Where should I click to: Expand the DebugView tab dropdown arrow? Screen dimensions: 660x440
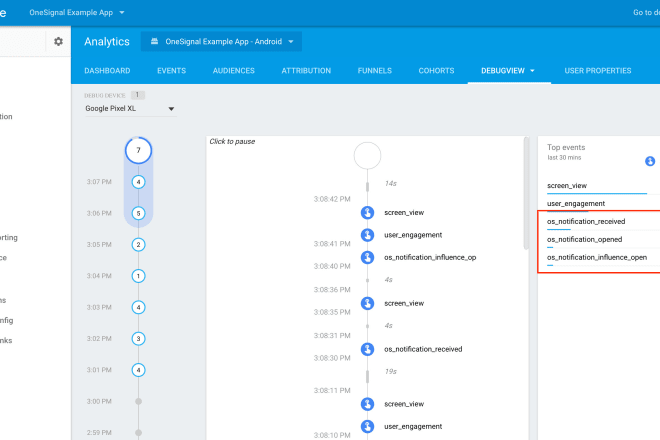click(x=532, y=71)
